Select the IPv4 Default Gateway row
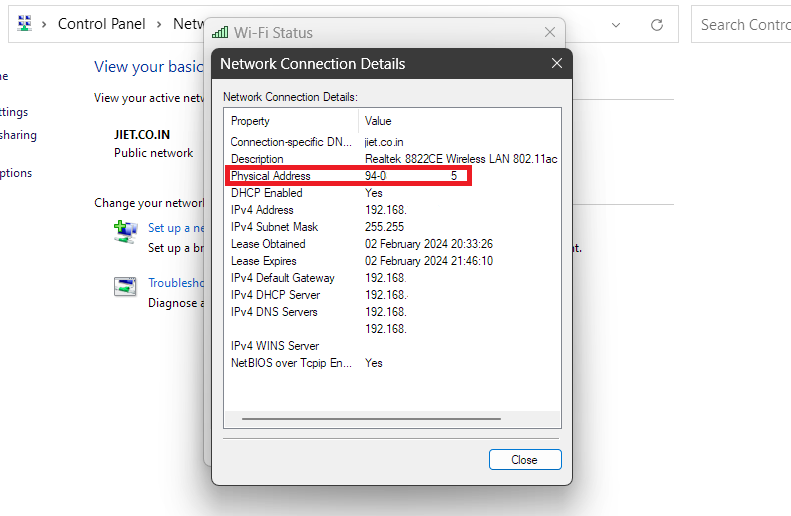 point(283,278)
